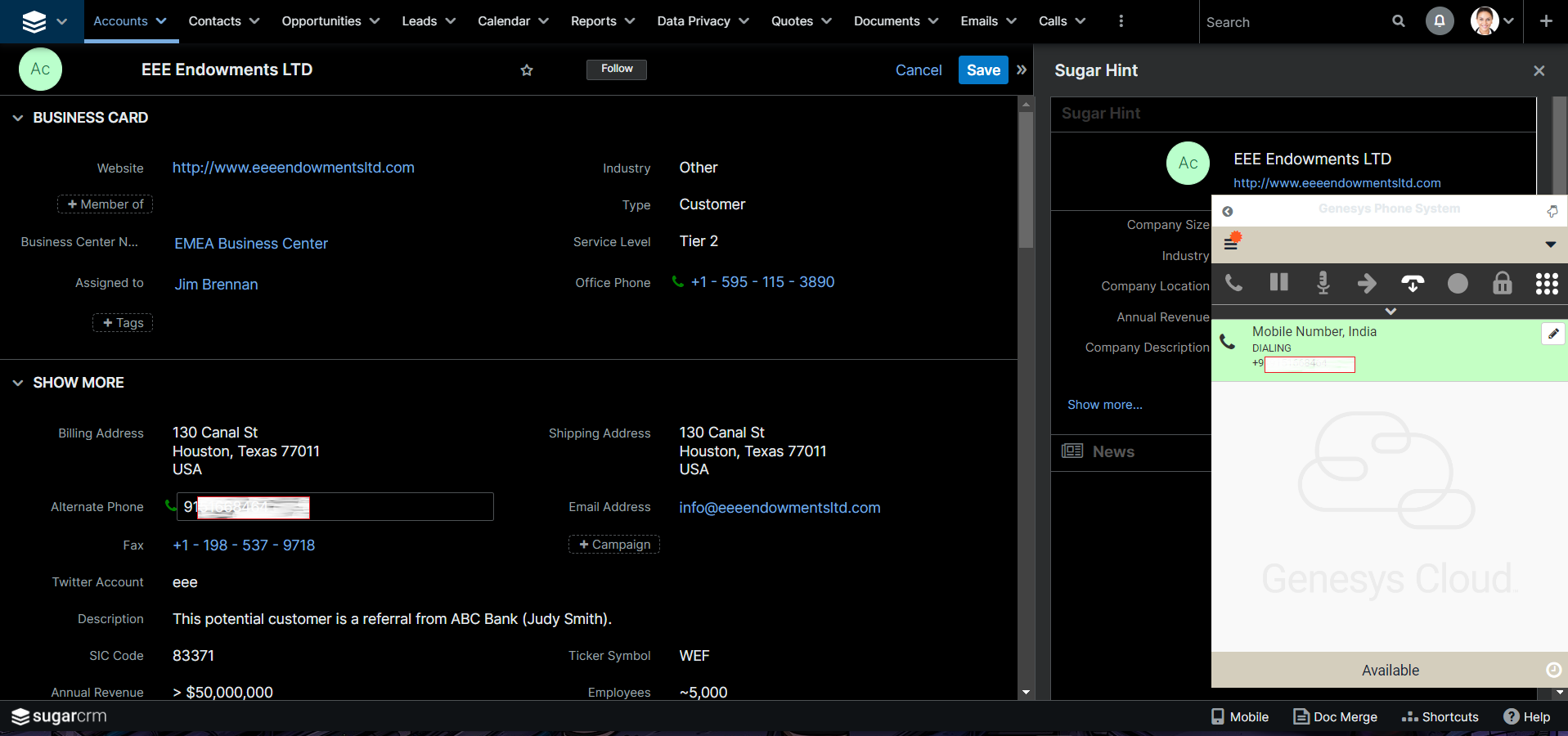Screen dimensions: 1568x736
Task: Click the pick up call icon
Action: coord(1234,283)
